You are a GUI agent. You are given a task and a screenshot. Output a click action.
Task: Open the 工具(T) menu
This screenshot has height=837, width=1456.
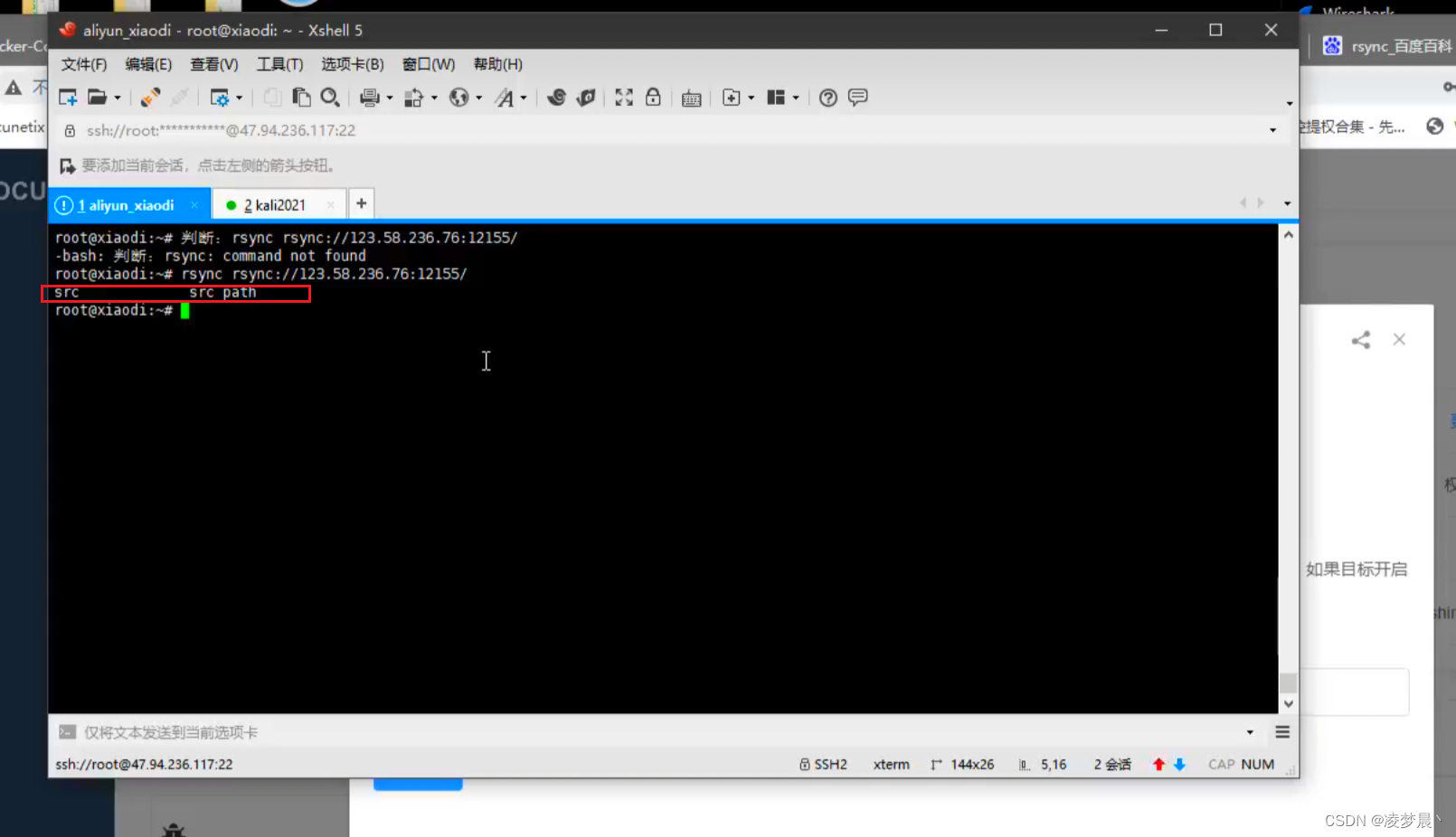coord(279,64)
